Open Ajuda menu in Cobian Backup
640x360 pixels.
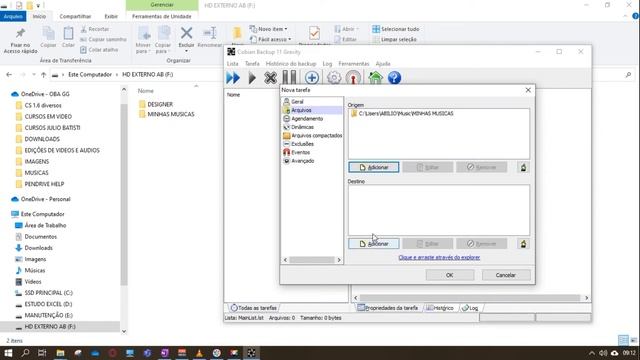(382, 64)
